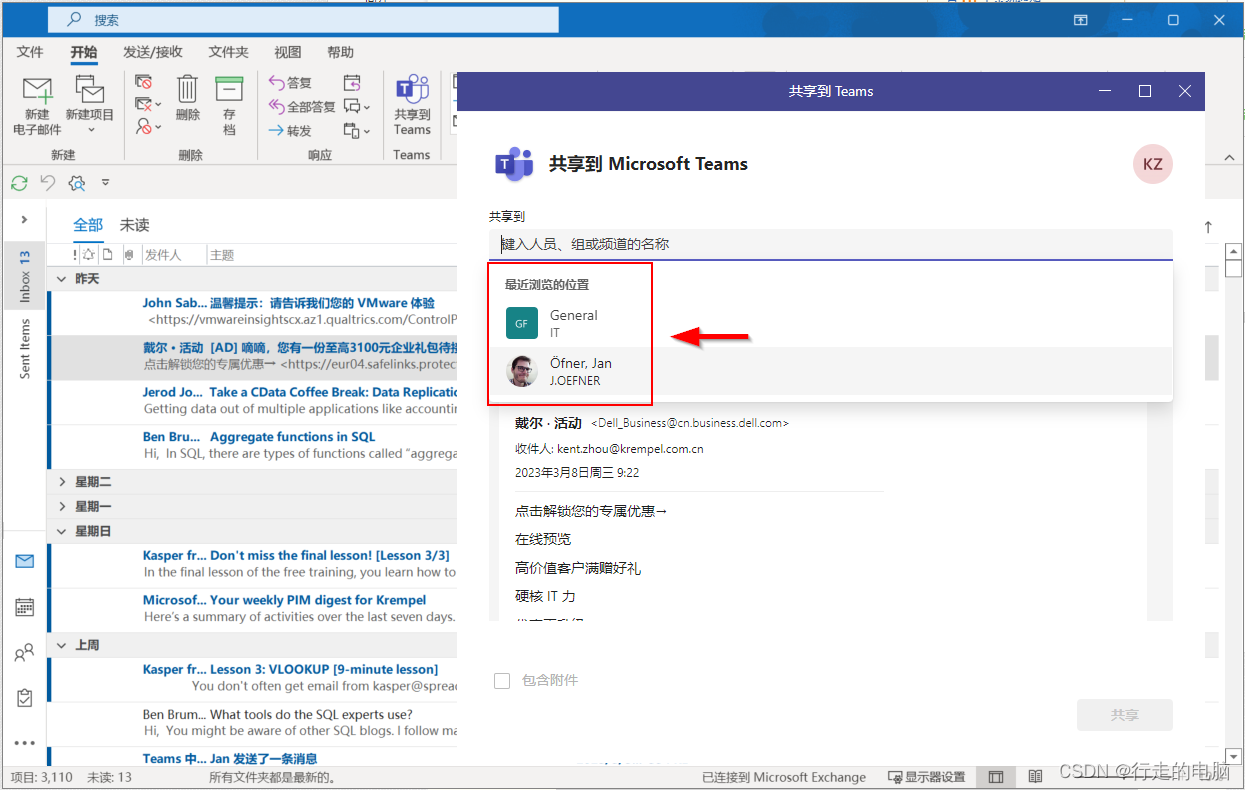Open the Folder (文件夹) ribbon tab
Image resolution: width=1245 pixels, height=790 pixels.
(228, 52)
